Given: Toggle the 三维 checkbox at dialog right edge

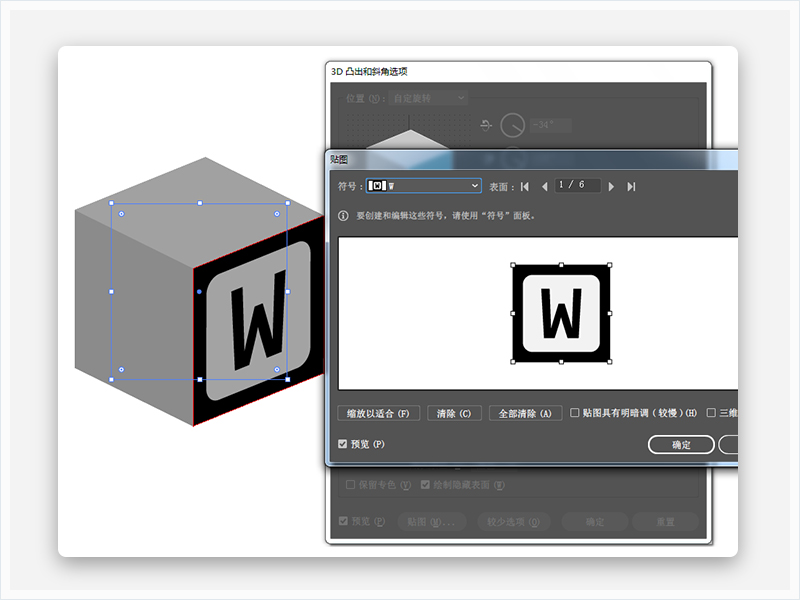Looking at the screenshot, I should coord(711,412).
